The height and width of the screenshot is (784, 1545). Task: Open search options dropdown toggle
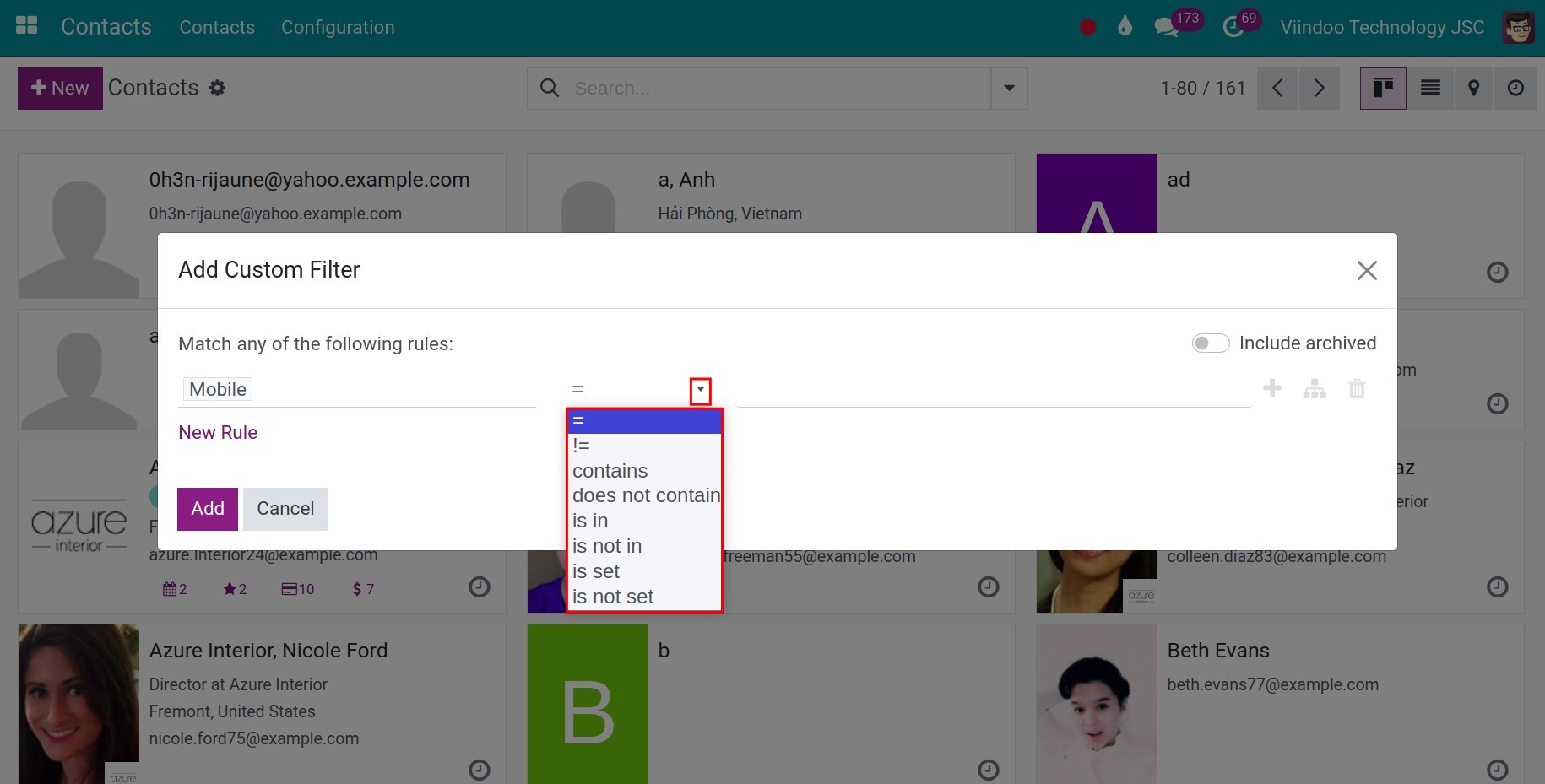pos(1009,88)
